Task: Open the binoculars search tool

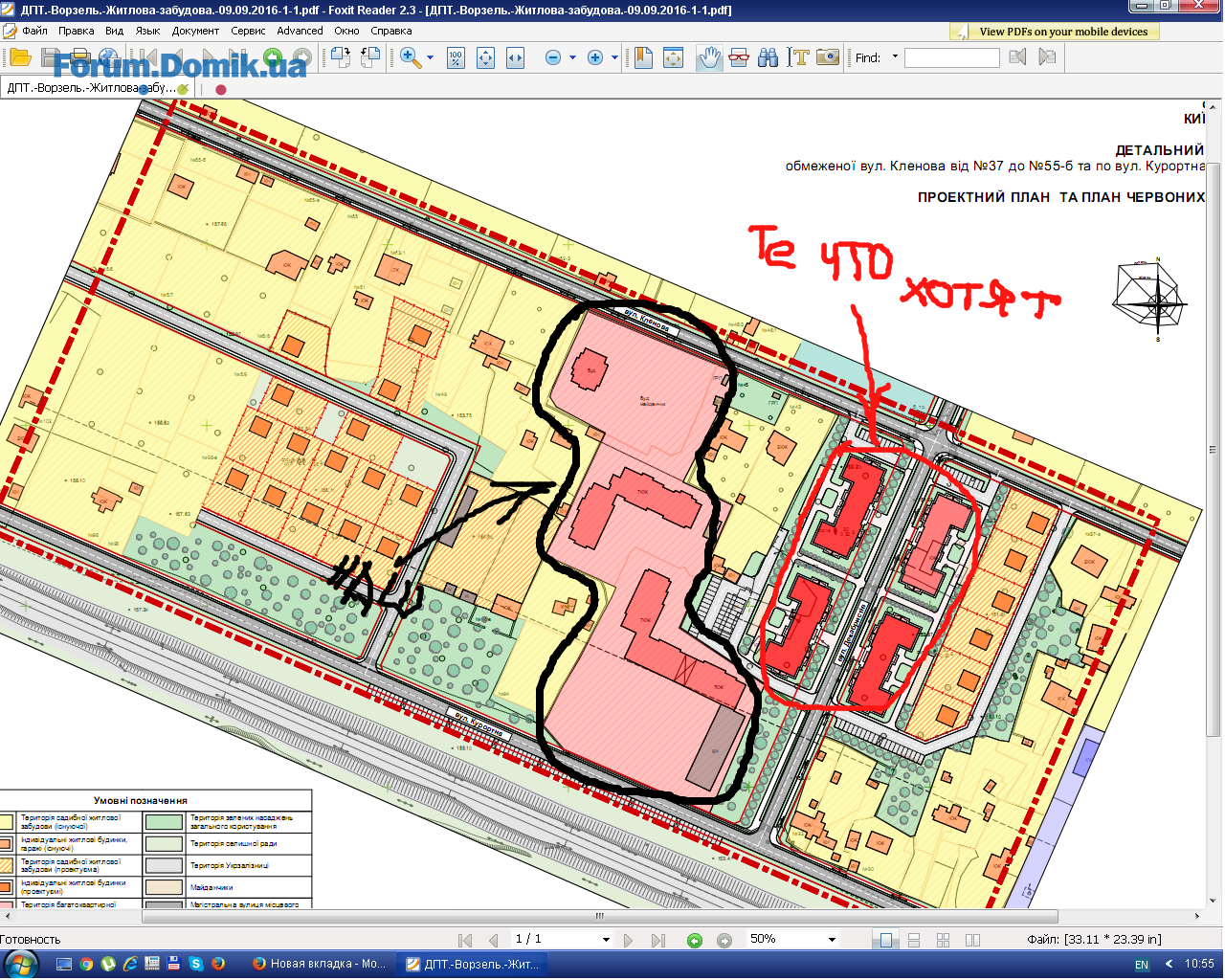Action: click(x=768, y=57)
